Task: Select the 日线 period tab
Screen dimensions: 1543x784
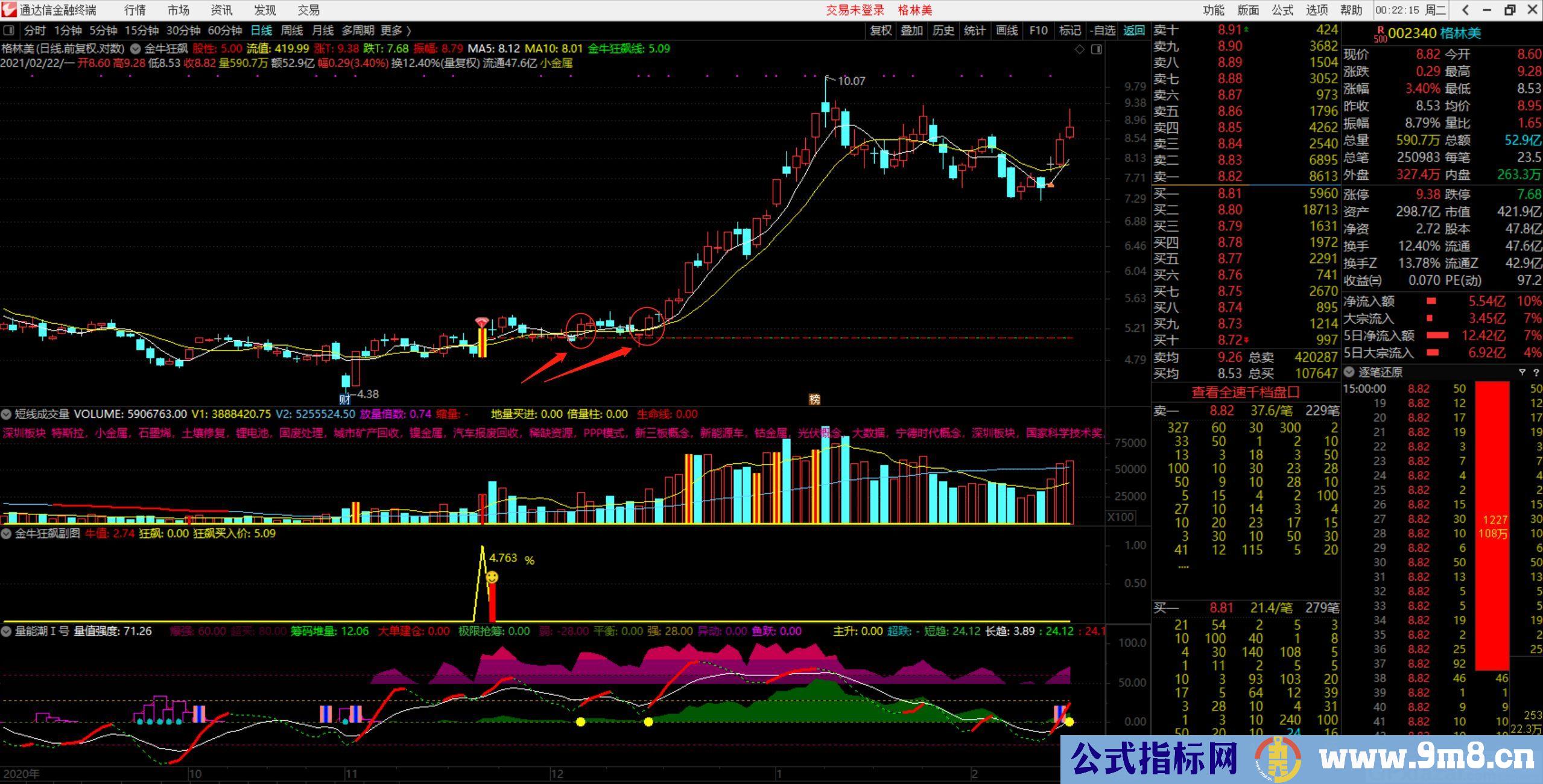Action: coord(261,30)
